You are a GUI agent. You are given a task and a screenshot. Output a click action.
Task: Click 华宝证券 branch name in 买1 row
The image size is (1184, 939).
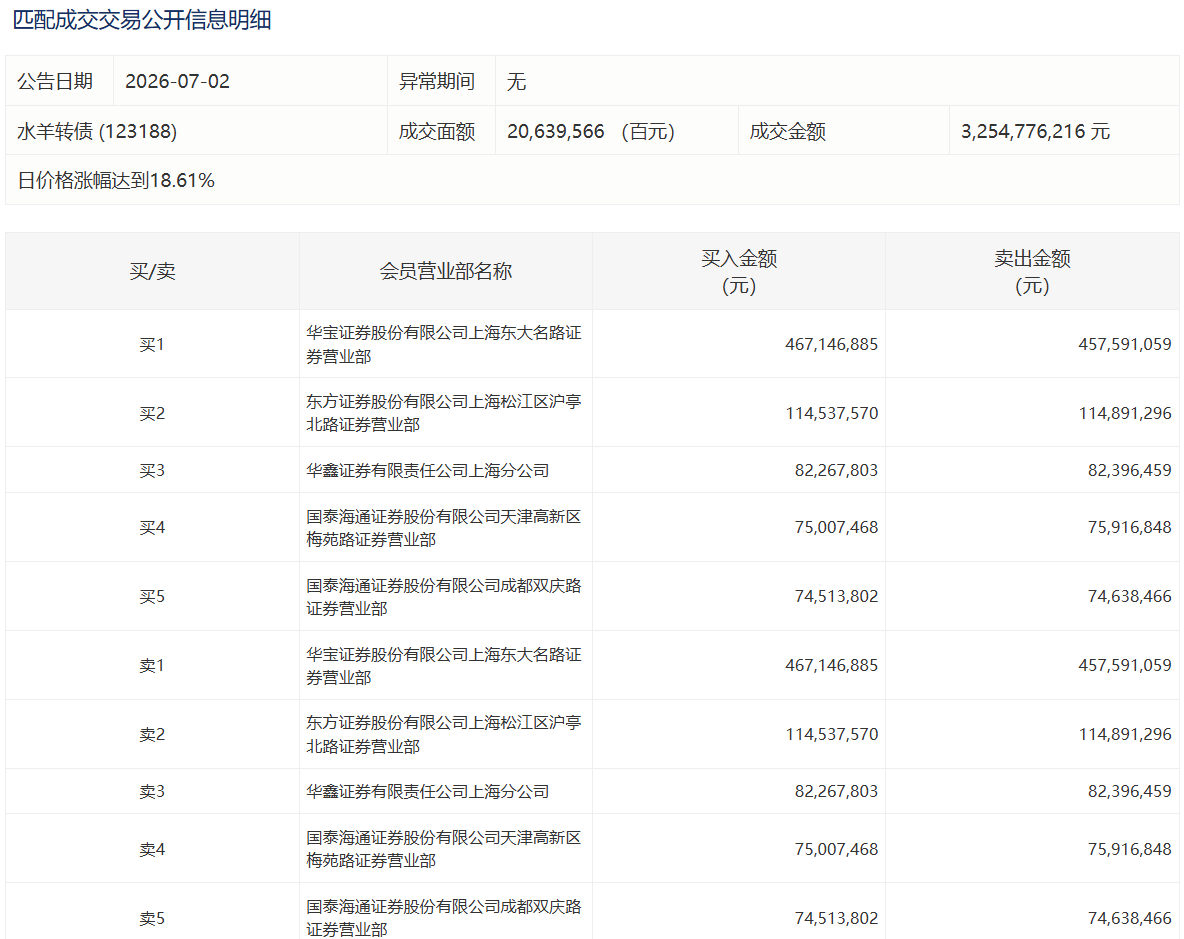[443, 344]
